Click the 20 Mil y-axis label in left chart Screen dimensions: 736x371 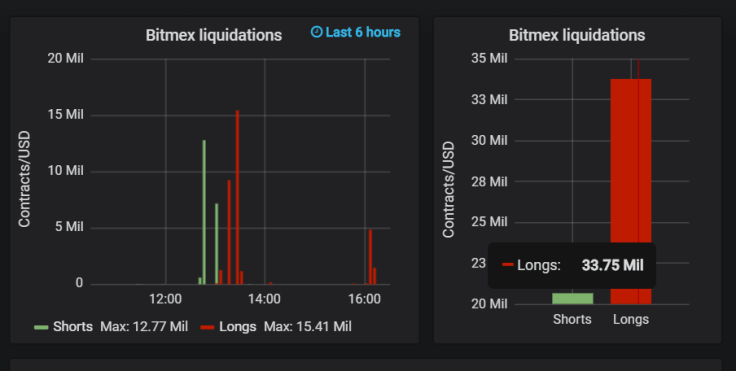[65, 59]
